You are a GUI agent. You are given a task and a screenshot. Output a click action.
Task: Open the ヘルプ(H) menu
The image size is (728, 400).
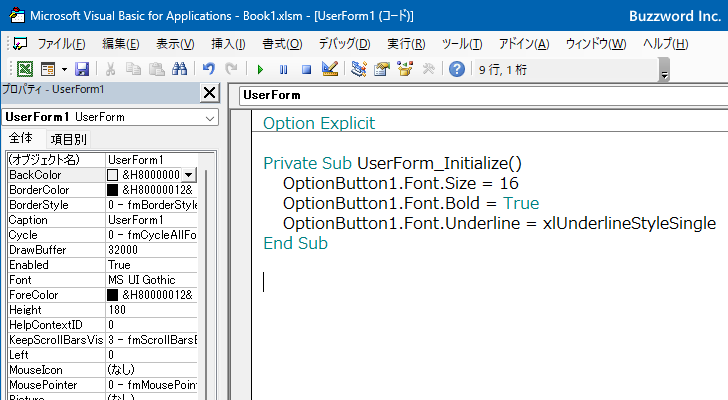click(665, 44)
